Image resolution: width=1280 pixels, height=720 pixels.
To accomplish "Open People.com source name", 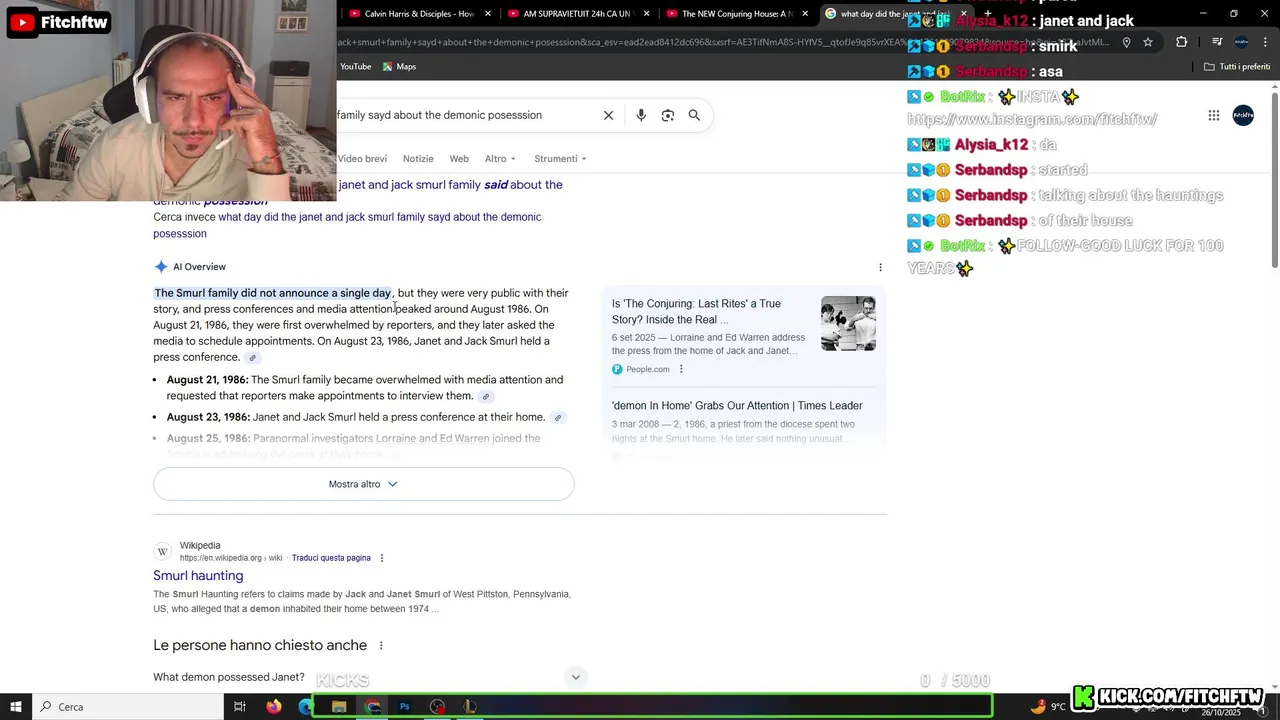I will point(648,369).
